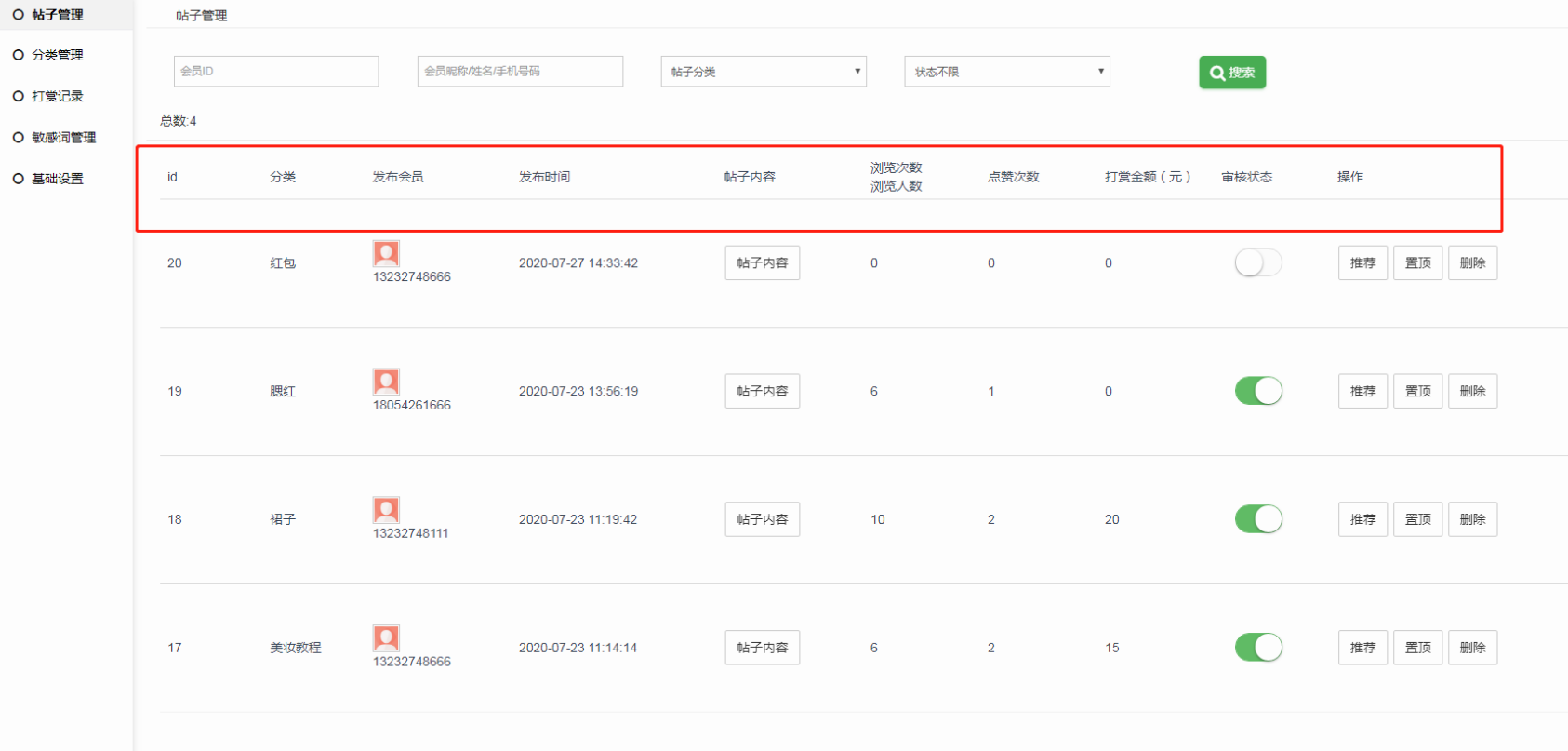Expand the 帖子分类 dropdown
The height and width of the screenshot is (751, 1568).
[763, 72]
